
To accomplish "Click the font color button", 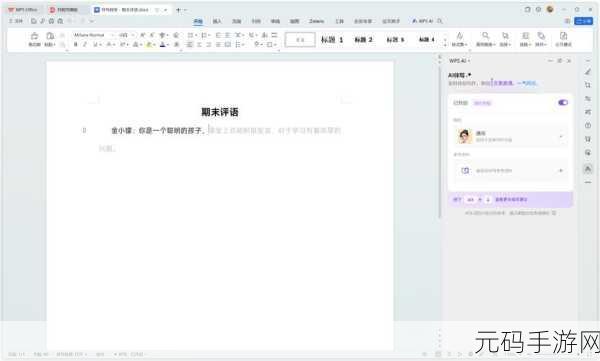I will [x=163, y=45].
